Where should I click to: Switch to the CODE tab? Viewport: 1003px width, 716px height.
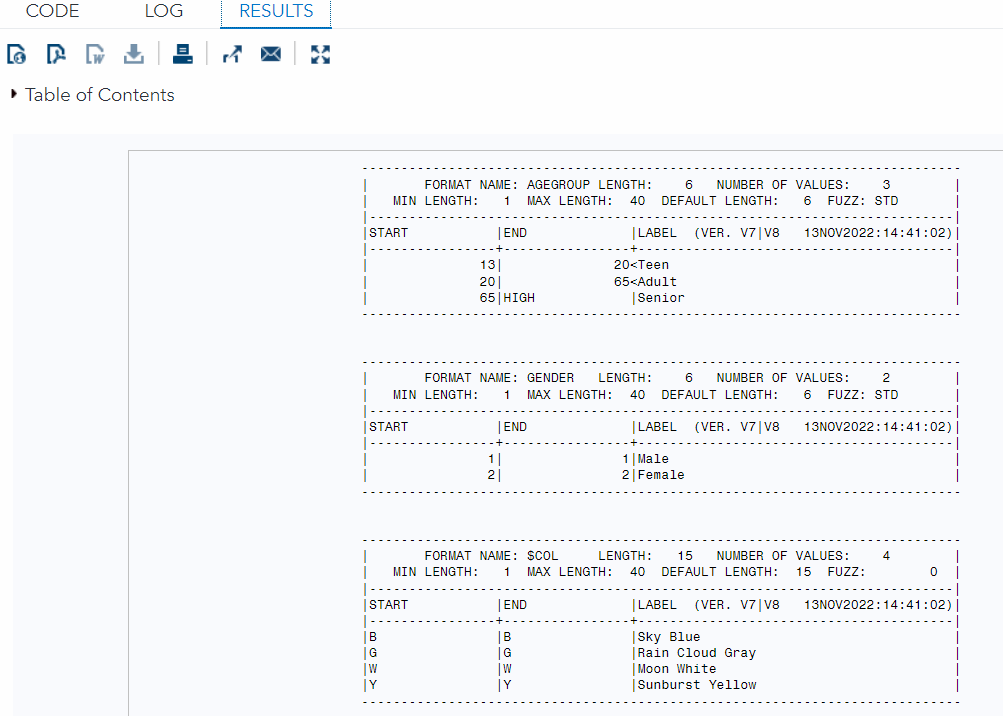pyautogui.click(x=52, y=11)
